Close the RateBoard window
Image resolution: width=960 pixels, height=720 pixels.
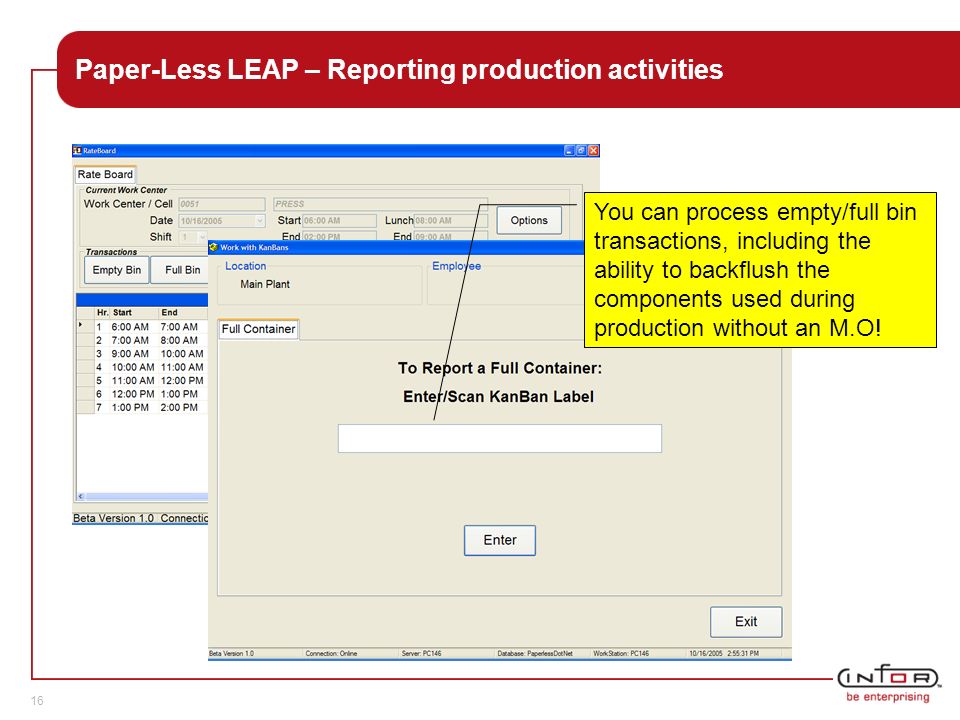click(593, 151)
